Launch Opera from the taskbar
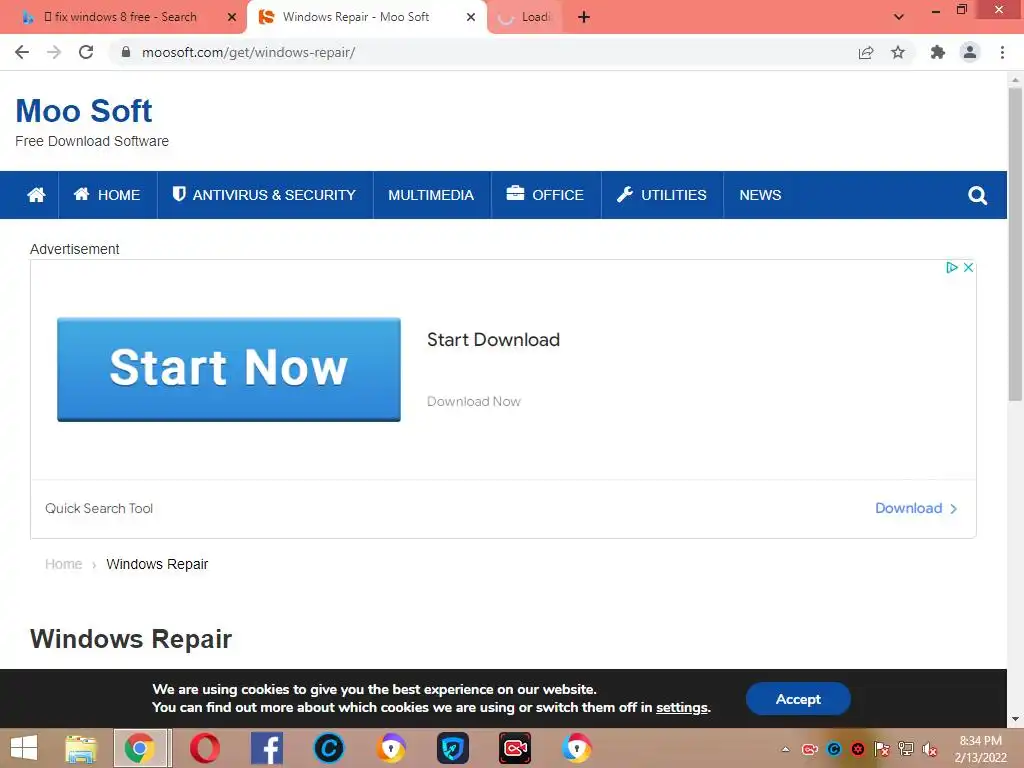This screenshot has width=1024, height=768. 204,748
